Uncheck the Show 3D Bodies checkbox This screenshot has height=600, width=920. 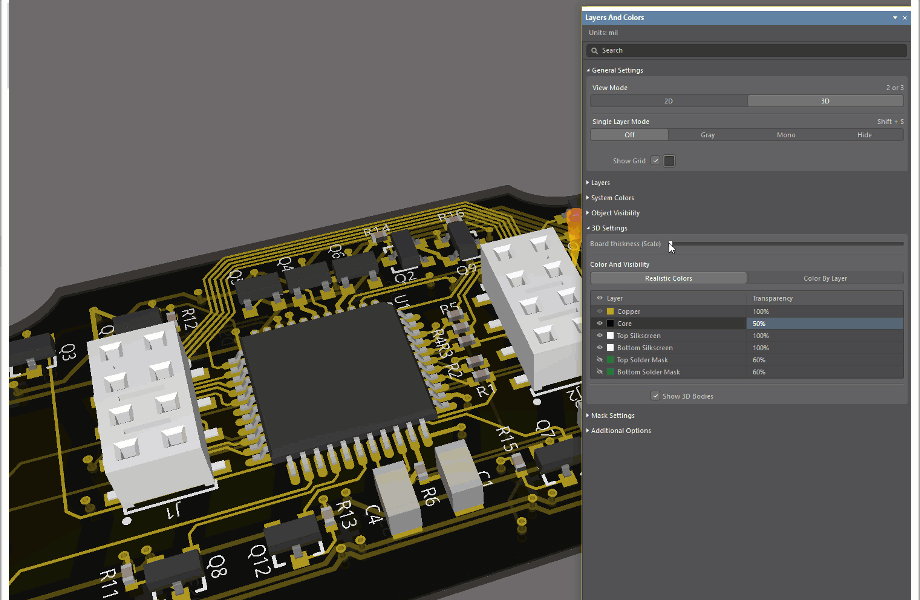point(655,396)
